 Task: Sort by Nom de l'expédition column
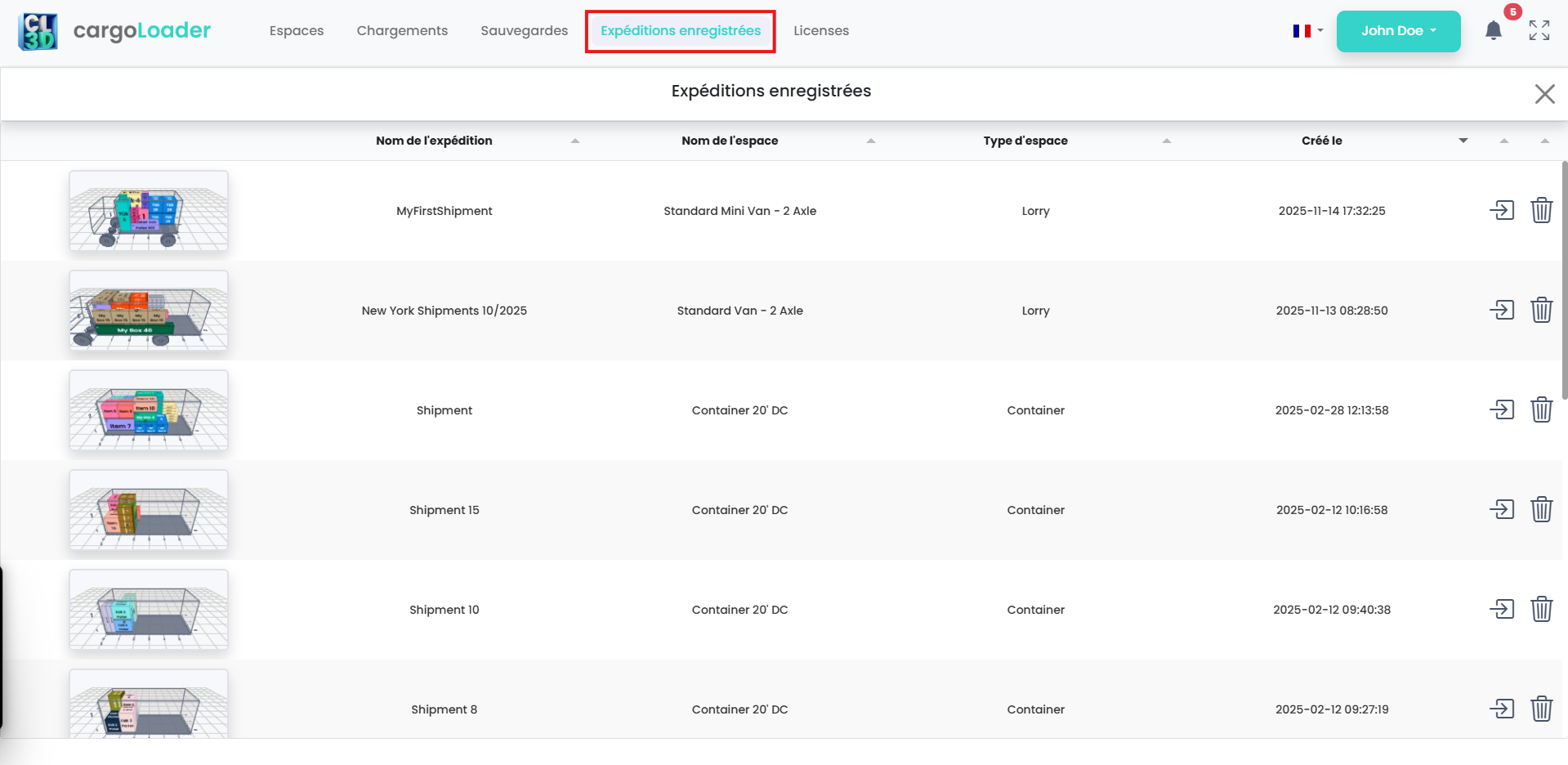coord(575,141)
